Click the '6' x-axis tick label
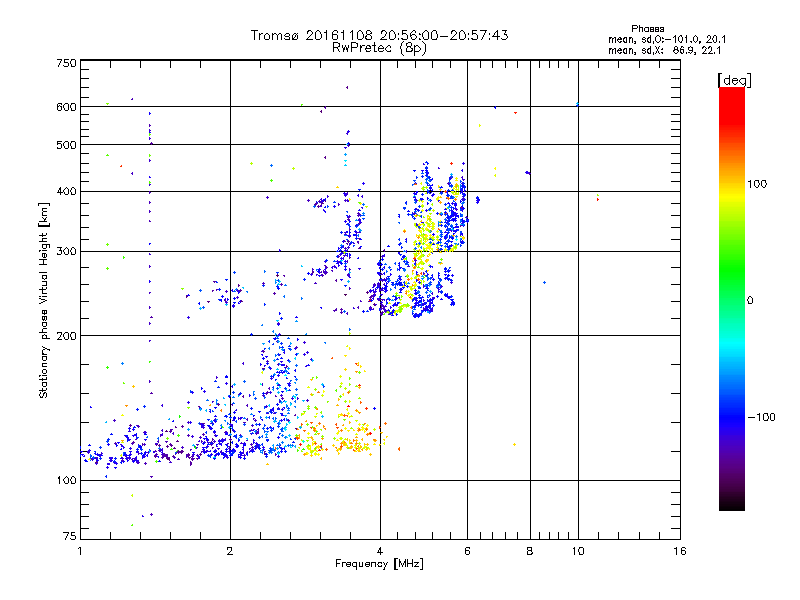The height and width of the screenshot is (600, 800). (467, 551)
